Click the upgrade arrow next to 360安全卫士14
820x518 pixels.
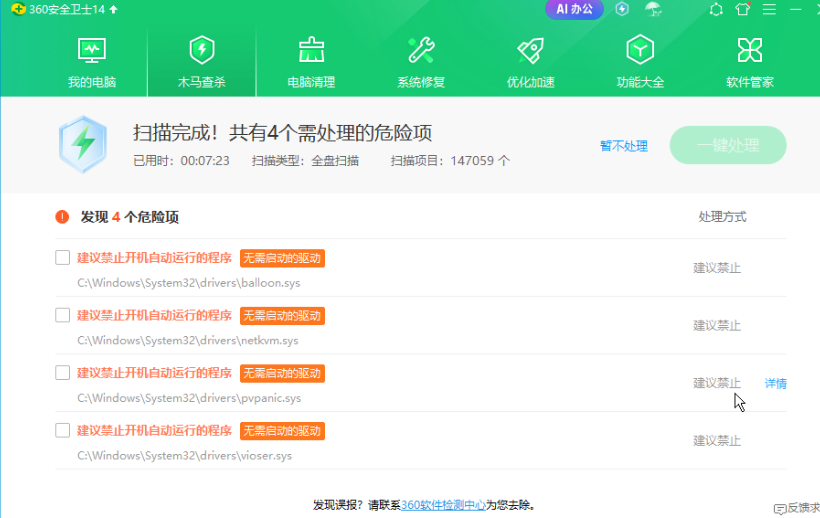point(113,9)
